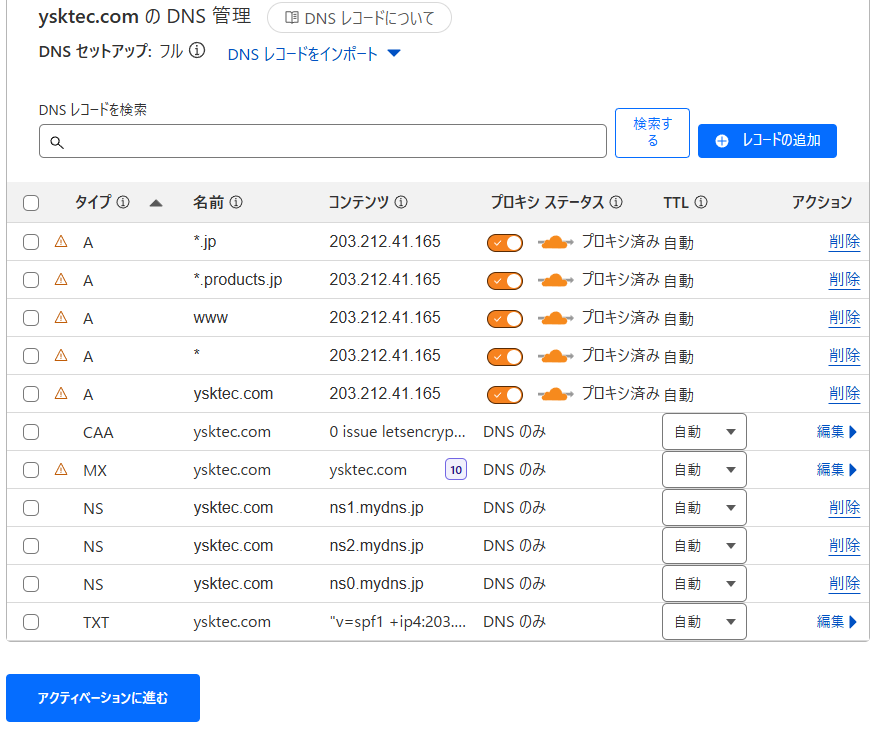Click the warning icon on the www record

click(61, 318)
